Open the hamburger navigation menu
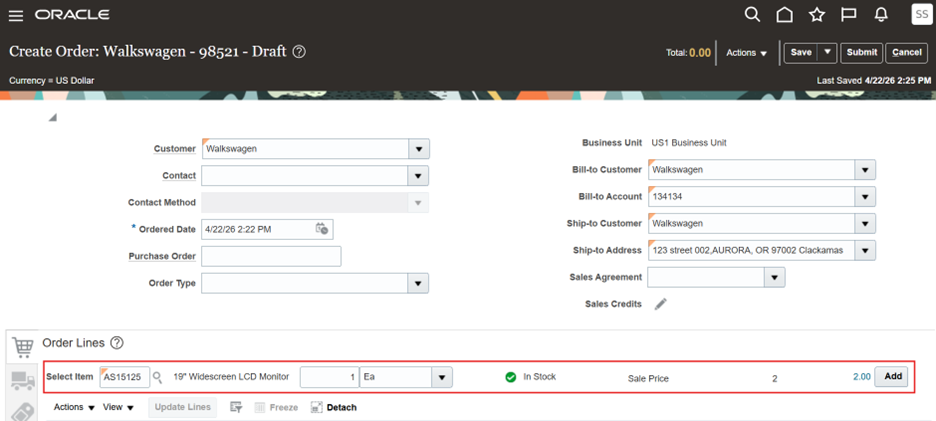Image resolution: width=936 pixels, height=421 pixels. [16, 16]
